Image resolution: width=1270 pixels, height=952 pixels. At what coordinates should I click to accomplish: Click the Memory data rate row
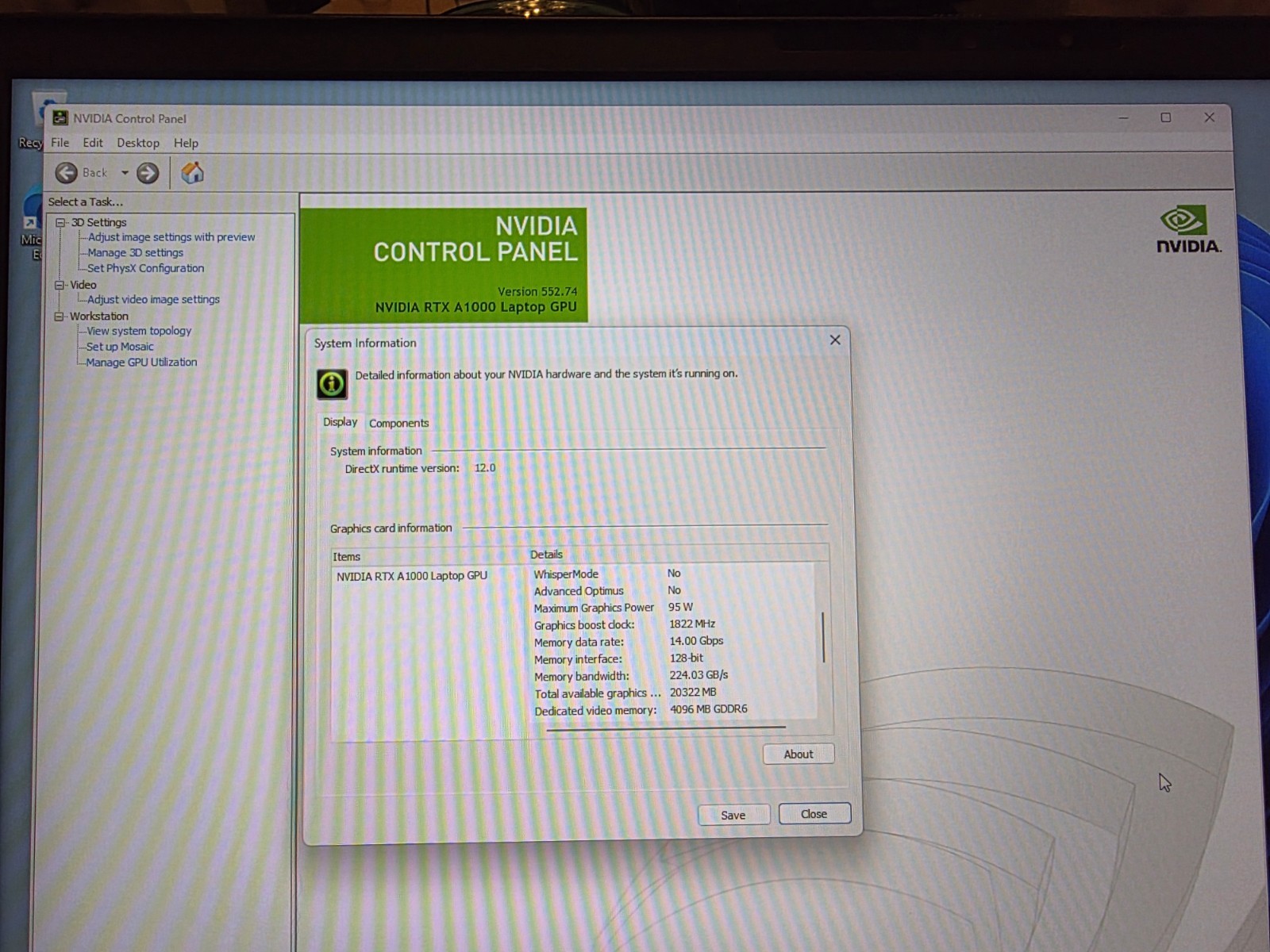pos(628,642)
